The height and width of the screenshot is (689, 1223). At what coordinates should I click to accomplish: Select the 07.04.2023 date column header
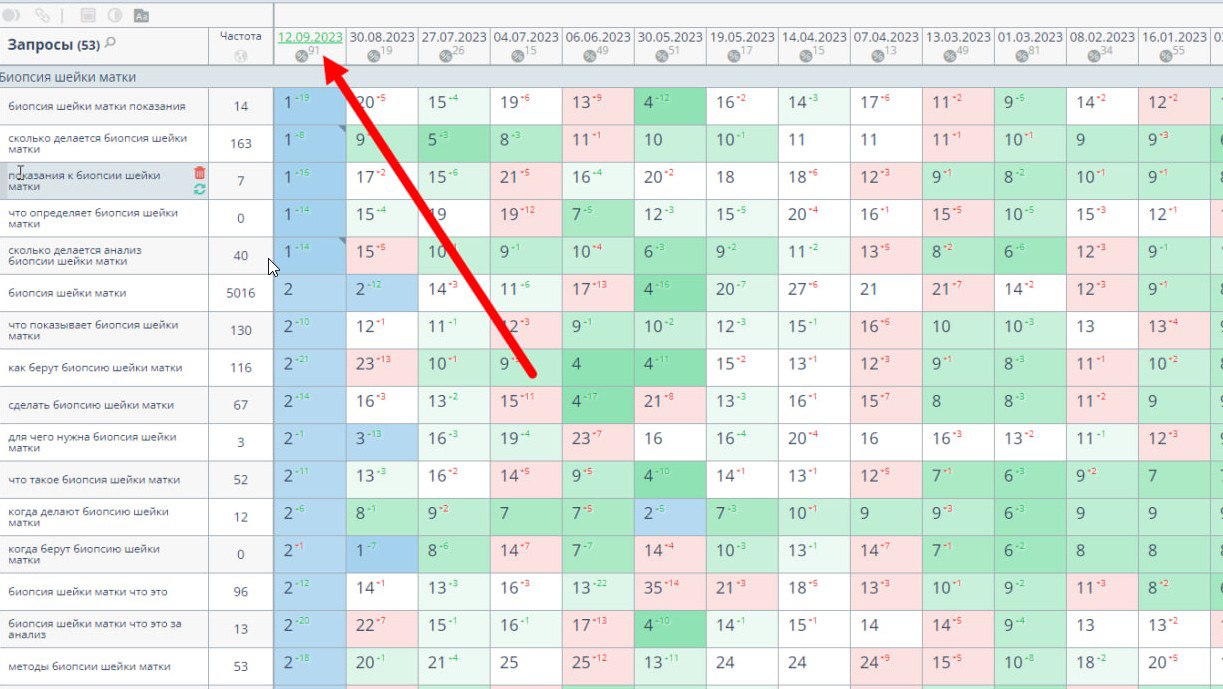[886, 37]
